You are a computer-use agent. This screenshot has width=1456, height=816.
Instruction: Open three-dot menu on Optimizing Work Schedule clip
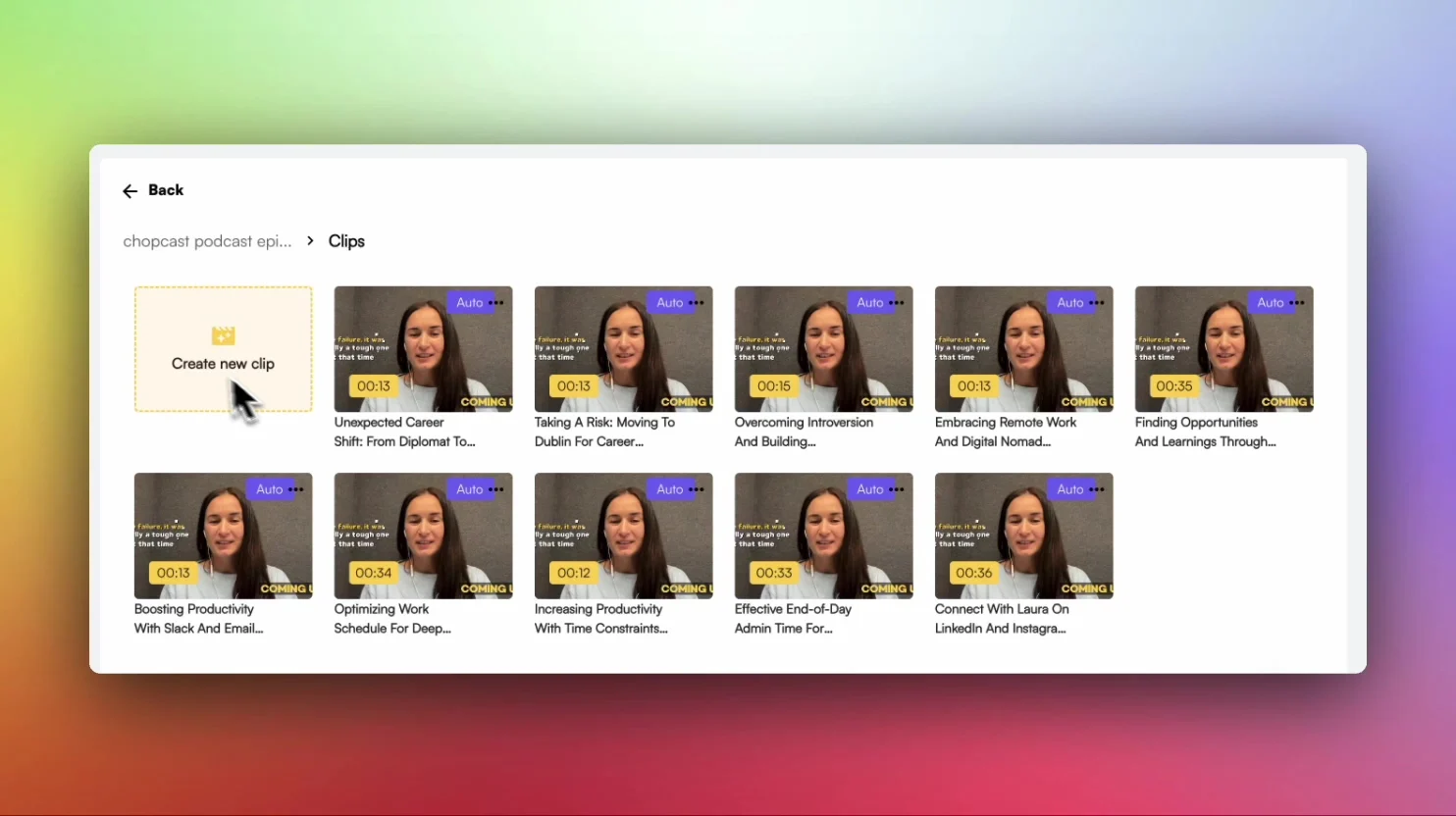pos(496,489)
